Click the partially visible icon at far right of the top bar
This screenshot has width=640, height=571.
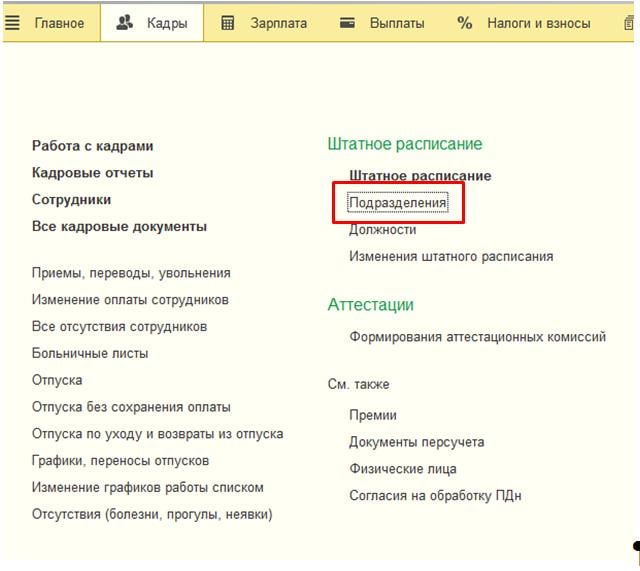point(629,23)
